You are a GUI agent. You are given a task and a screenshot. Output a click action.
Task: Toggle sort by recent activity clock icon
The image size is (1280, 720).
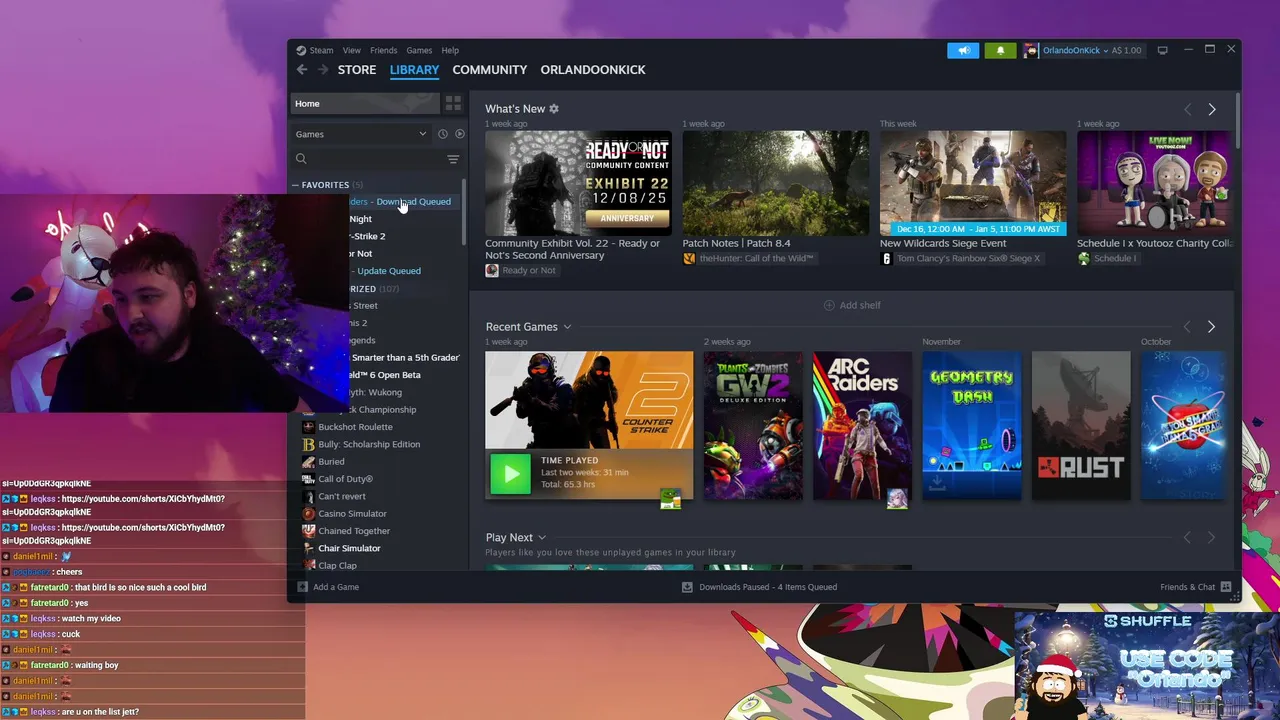(x=443, y=134)
